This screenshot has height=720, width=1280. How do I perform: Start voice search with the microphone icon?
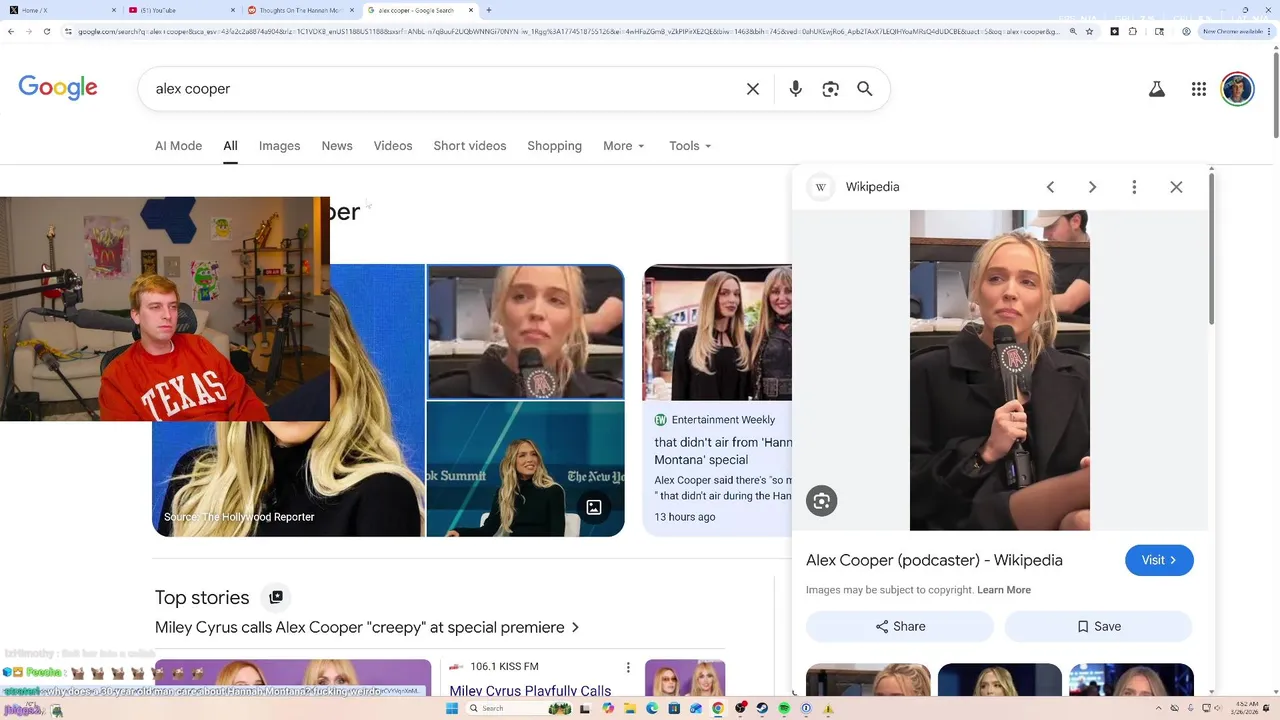[x=796, y=89]
